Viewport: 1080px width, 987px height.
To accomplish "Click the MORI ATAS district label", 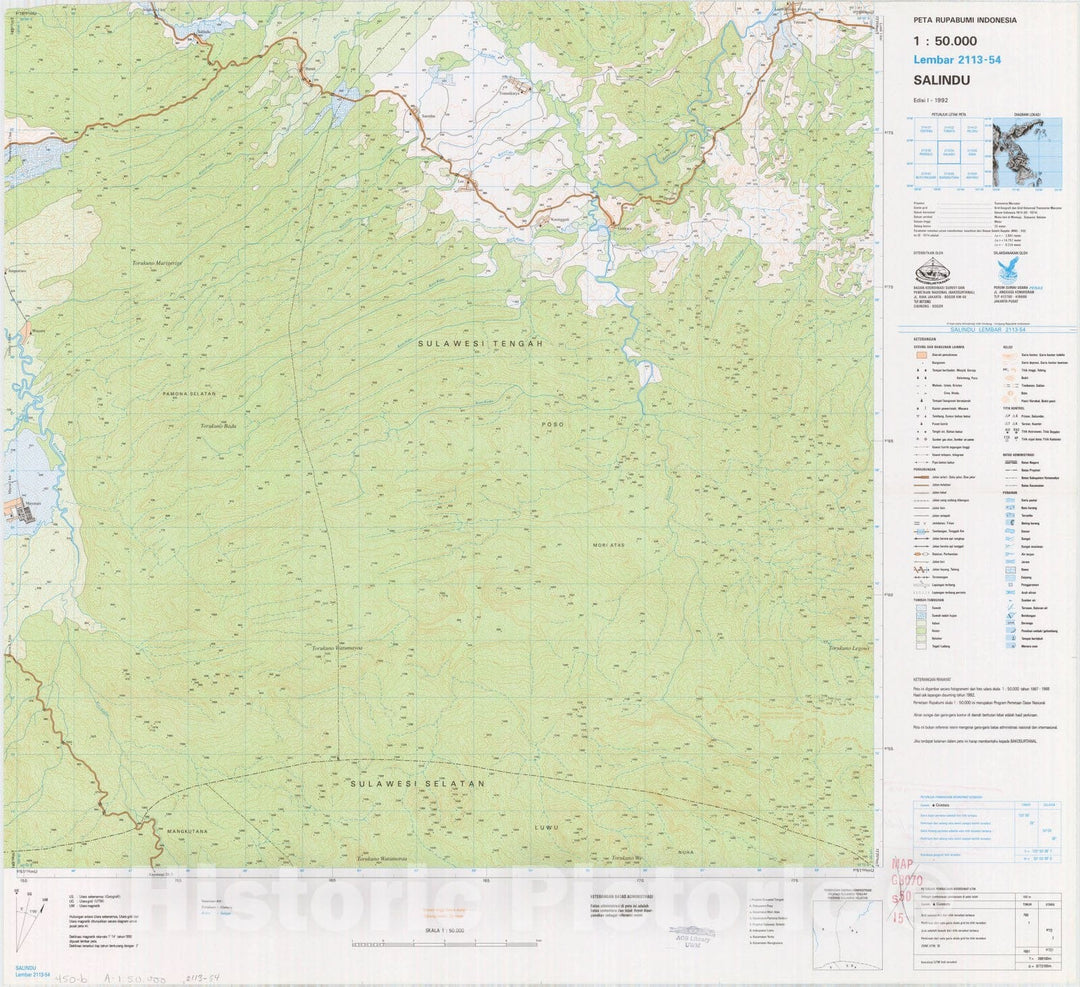I will (607, 545).
